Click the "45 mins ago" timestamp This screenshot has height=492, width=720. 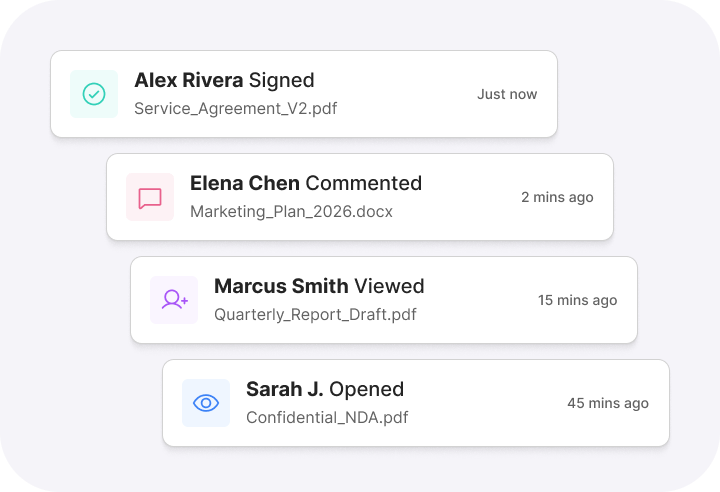point(608,403)
